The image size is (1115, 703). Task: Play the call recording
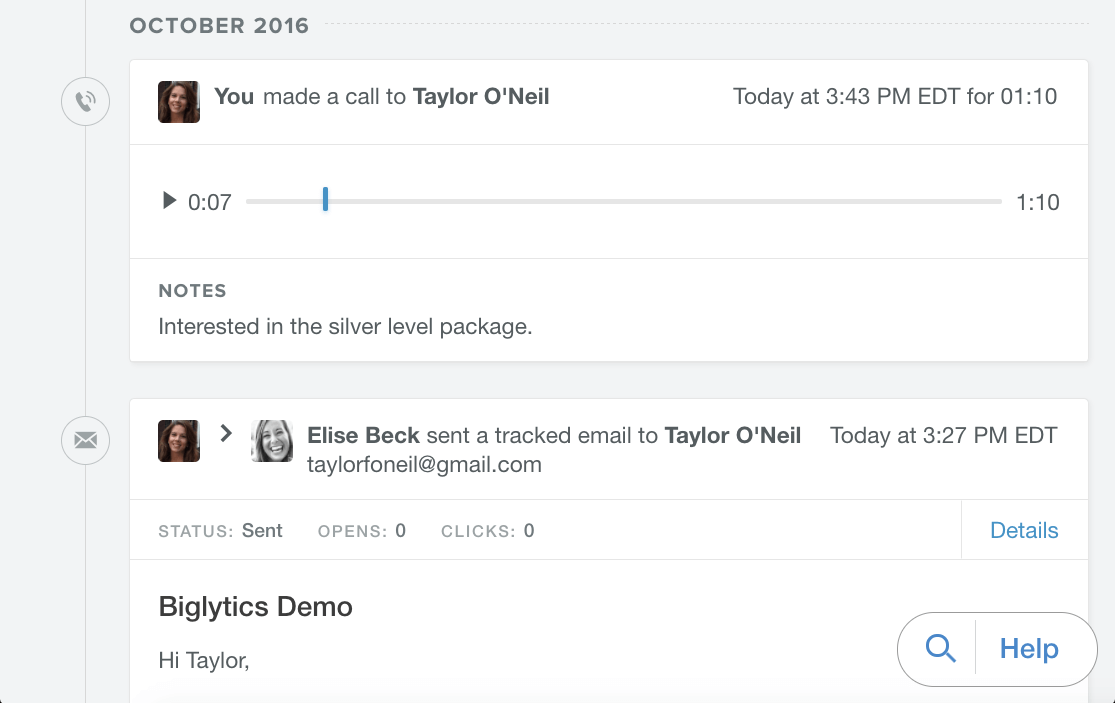pyautogui.click(x=169, y=200)
